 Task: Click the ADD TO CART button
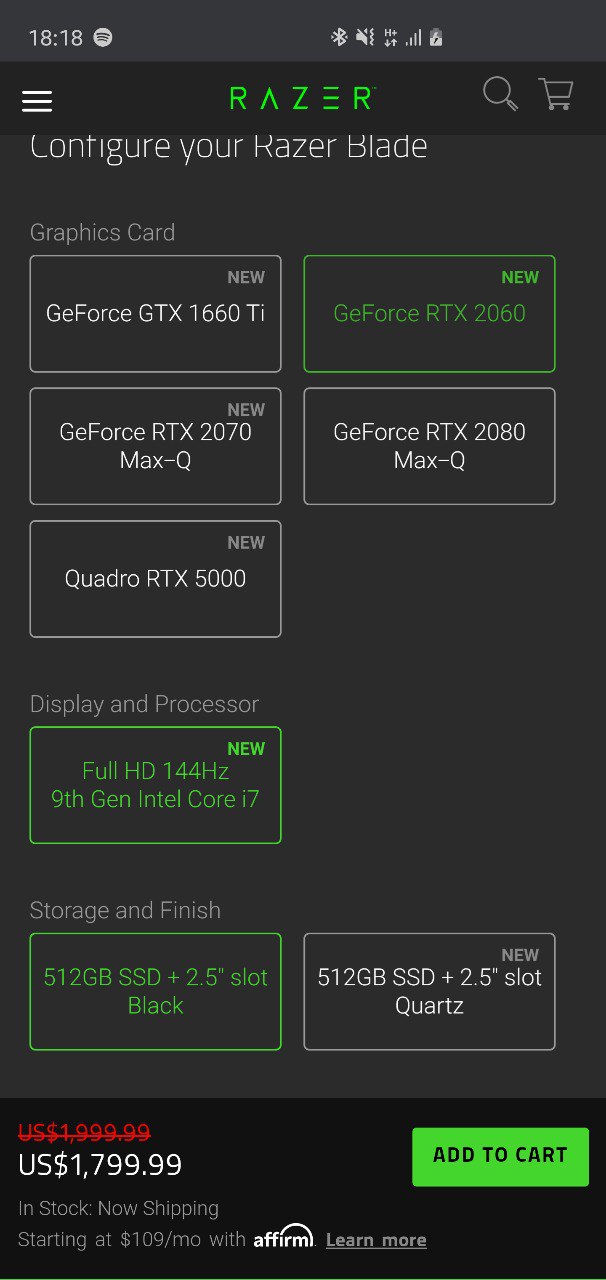click(x=500, y=1156)
